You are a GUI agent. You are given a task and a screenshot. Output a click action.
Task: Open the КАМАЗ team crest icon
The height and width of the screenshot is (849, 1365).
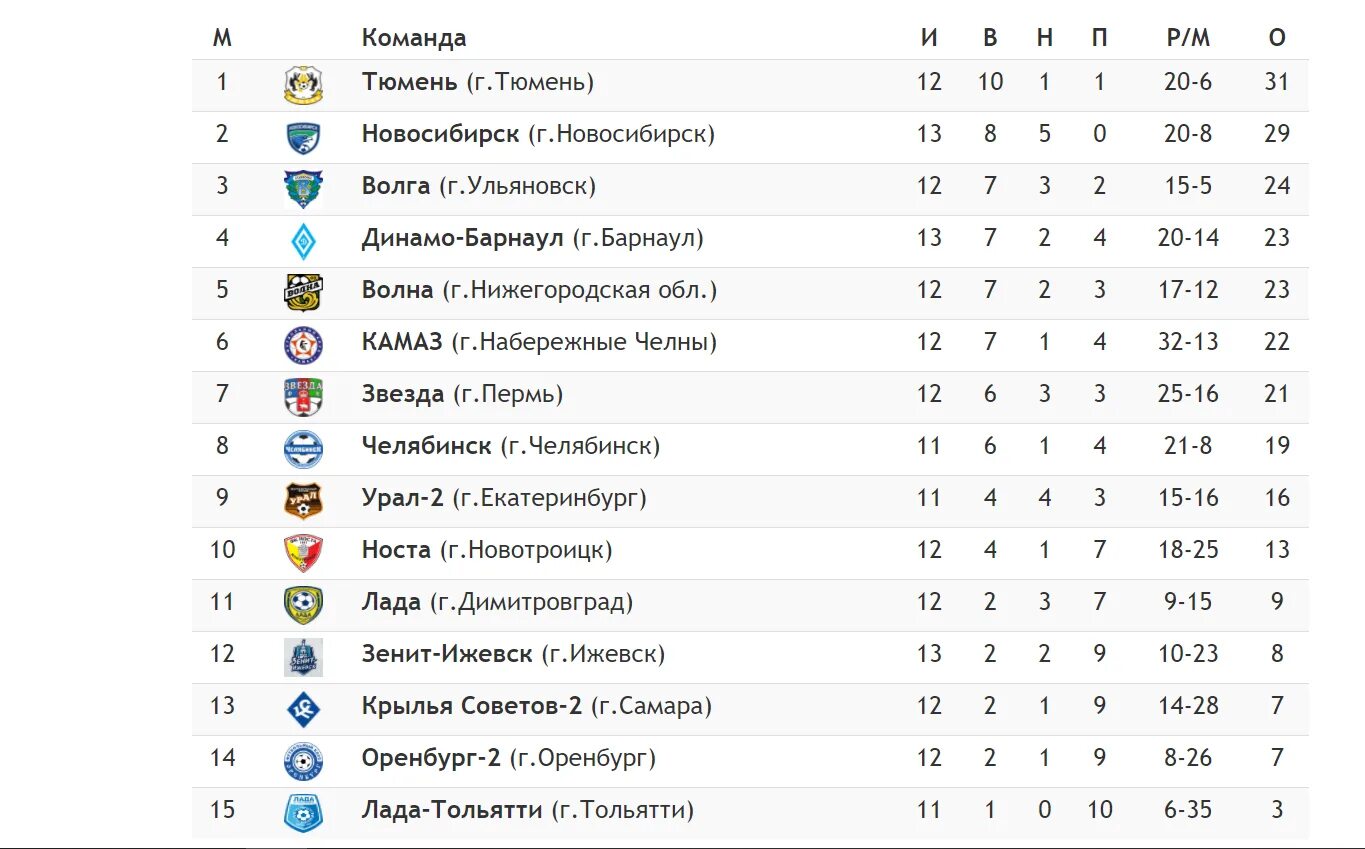coord(303,345)
